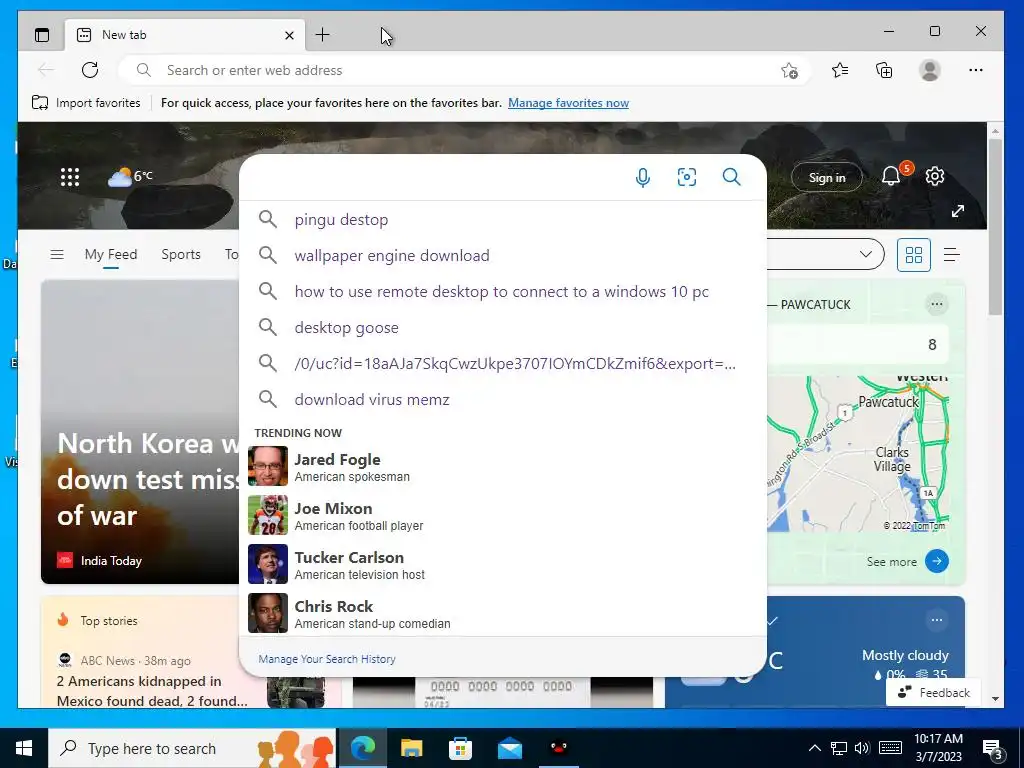Open volume control in system tray
Screen dimensions: 1024x768
pyautogui.click(x=862, y=748)
